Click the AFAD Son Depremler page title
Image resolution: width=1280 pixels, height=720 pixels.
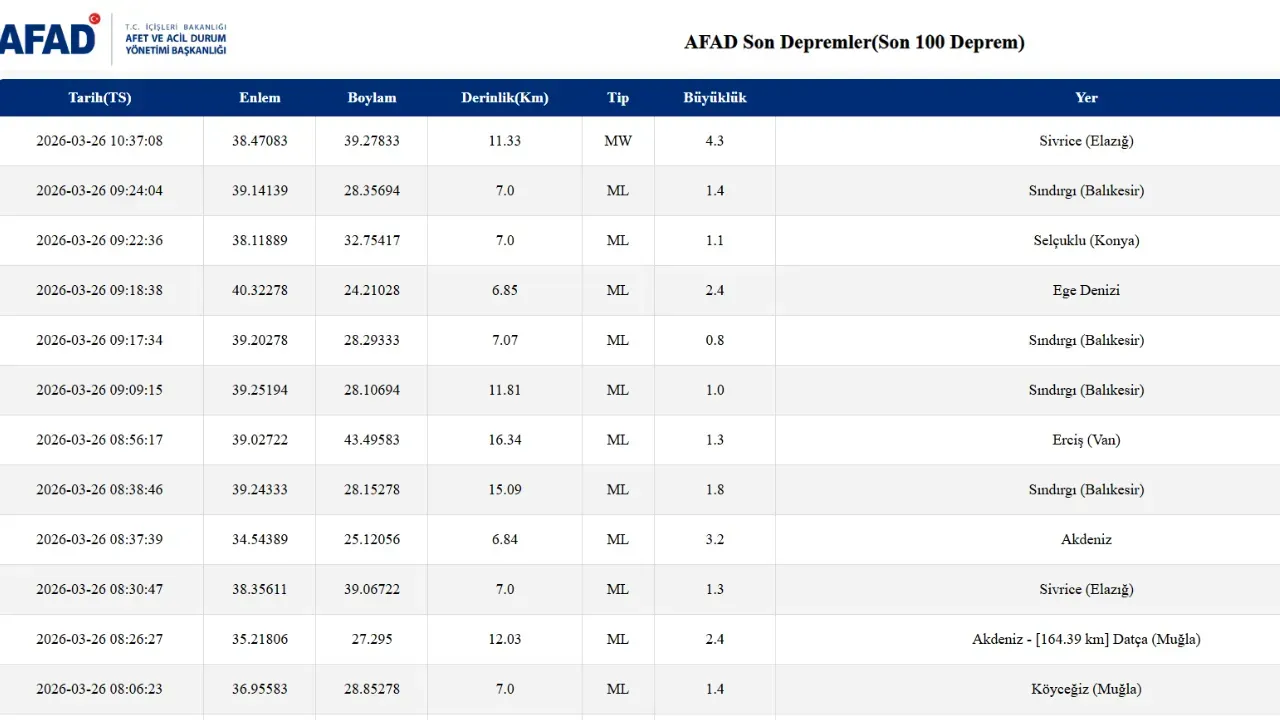click(x=854, y=42)
